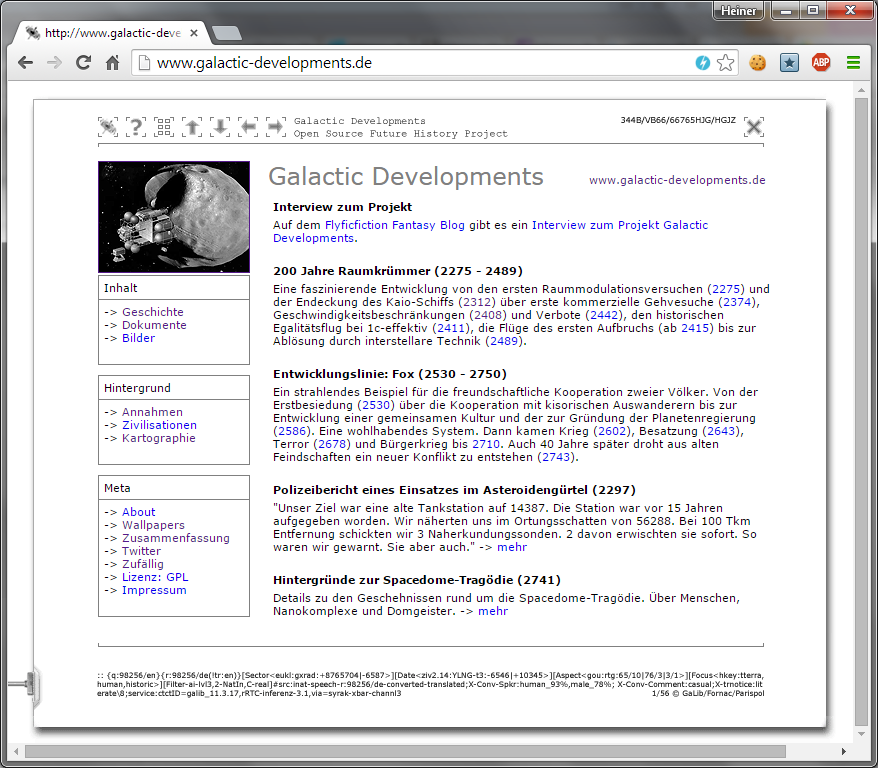Open the Adblock Plus ABP icon

[821, 63]
